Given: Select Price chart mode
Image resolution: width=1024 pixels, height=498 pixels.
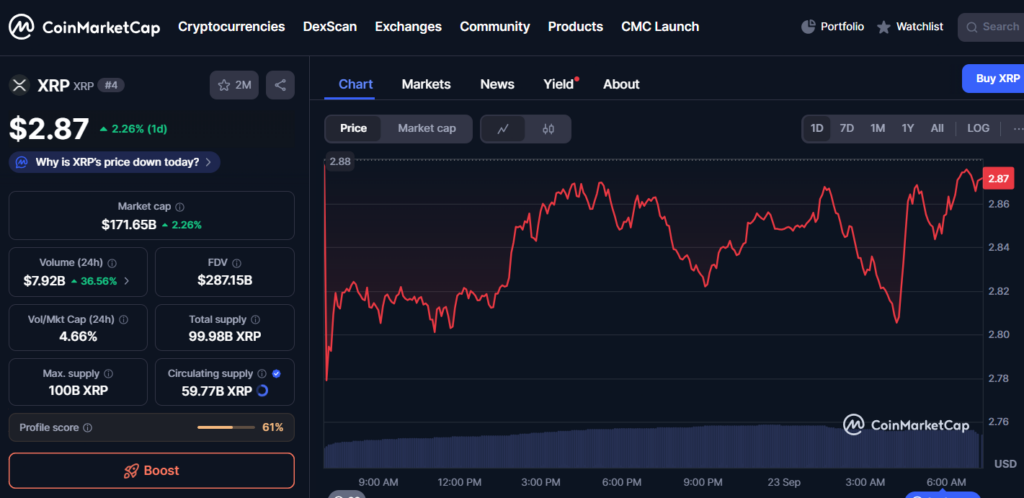Looking at the screenshot, I should tap(353, 129).
